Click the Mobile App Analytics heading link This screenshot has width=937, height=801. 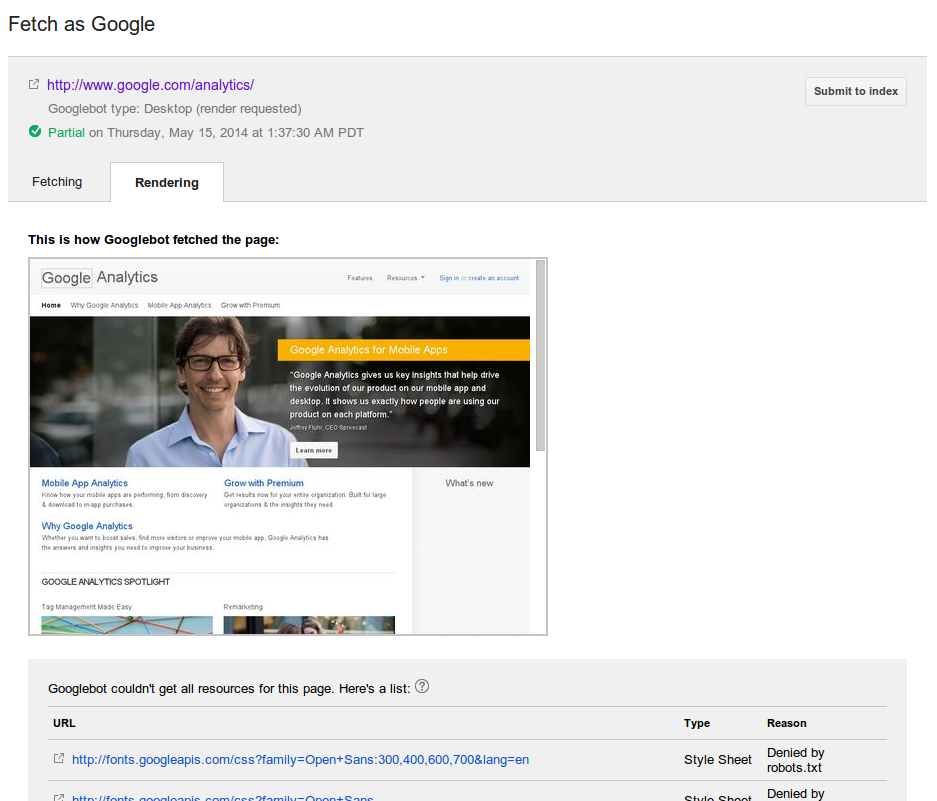(84, 483)
